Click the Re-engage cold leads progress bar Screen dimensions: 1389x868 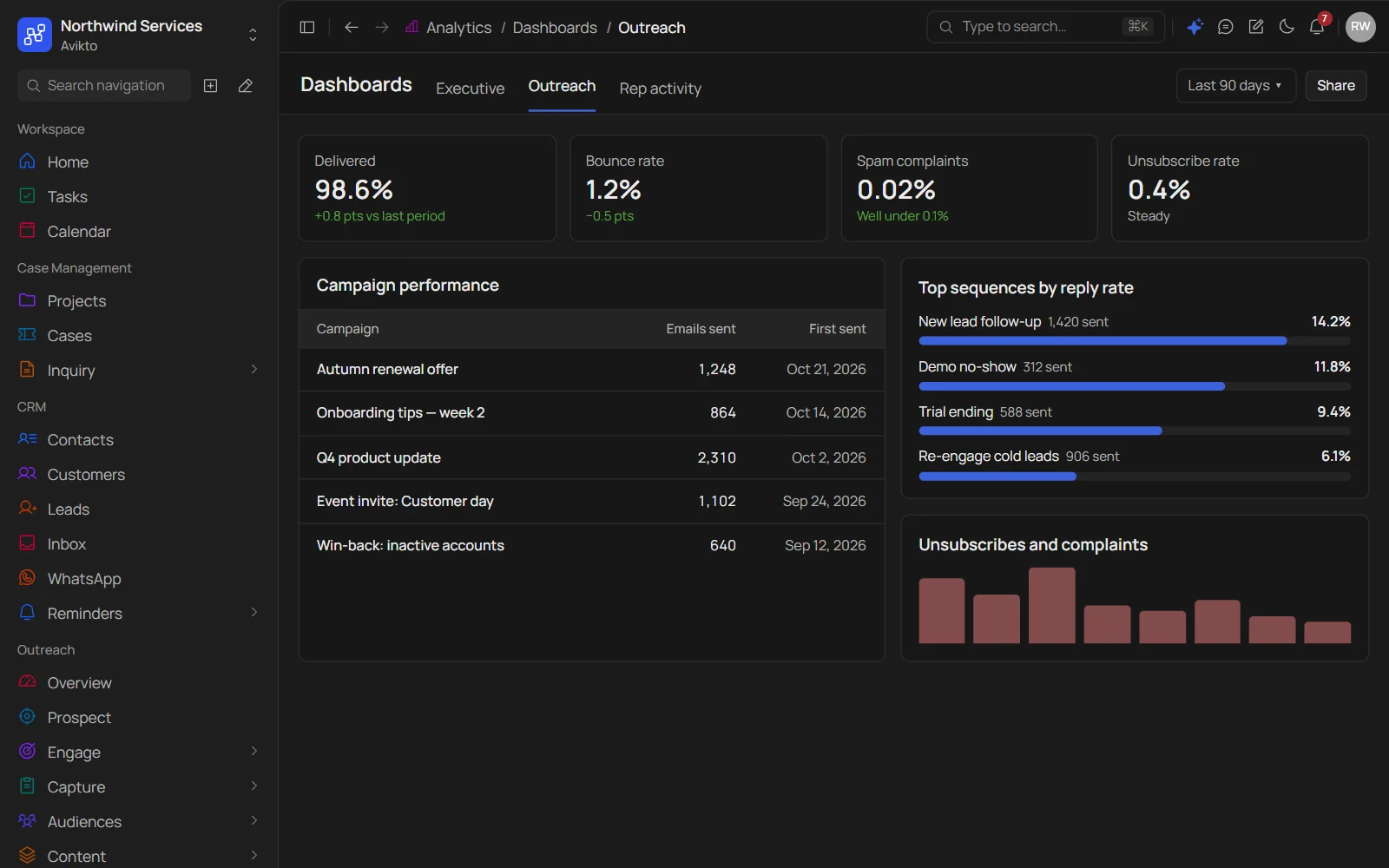(x=1134, y=477)
